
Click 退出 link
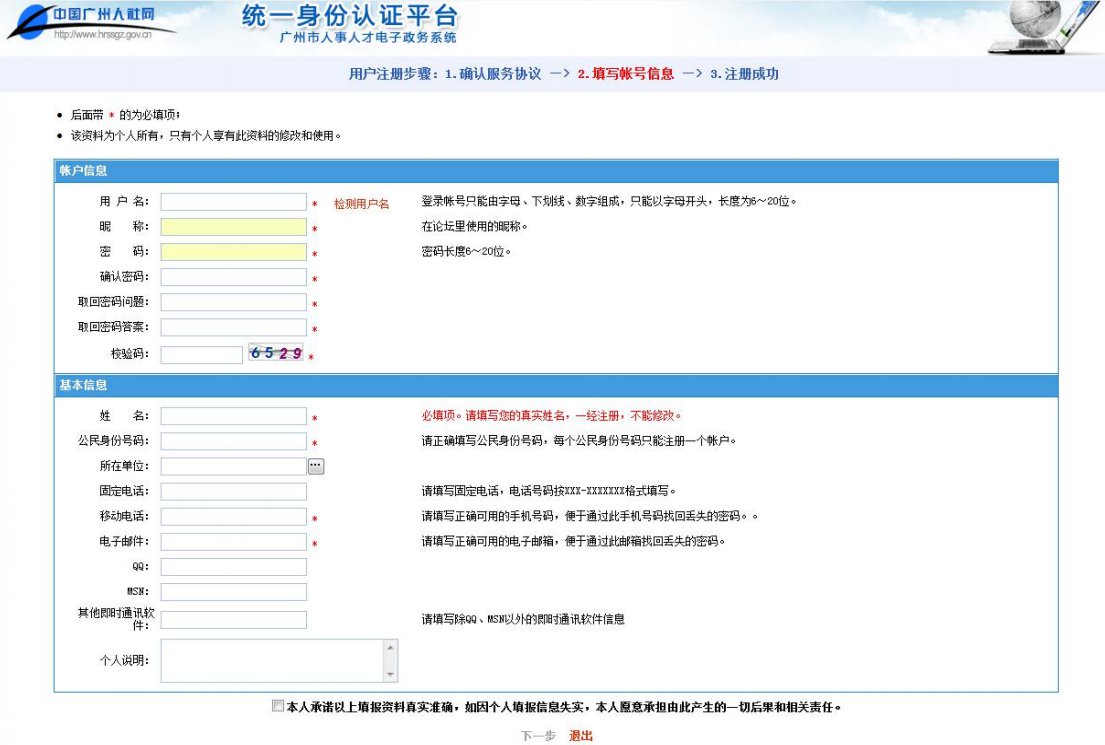581,736
